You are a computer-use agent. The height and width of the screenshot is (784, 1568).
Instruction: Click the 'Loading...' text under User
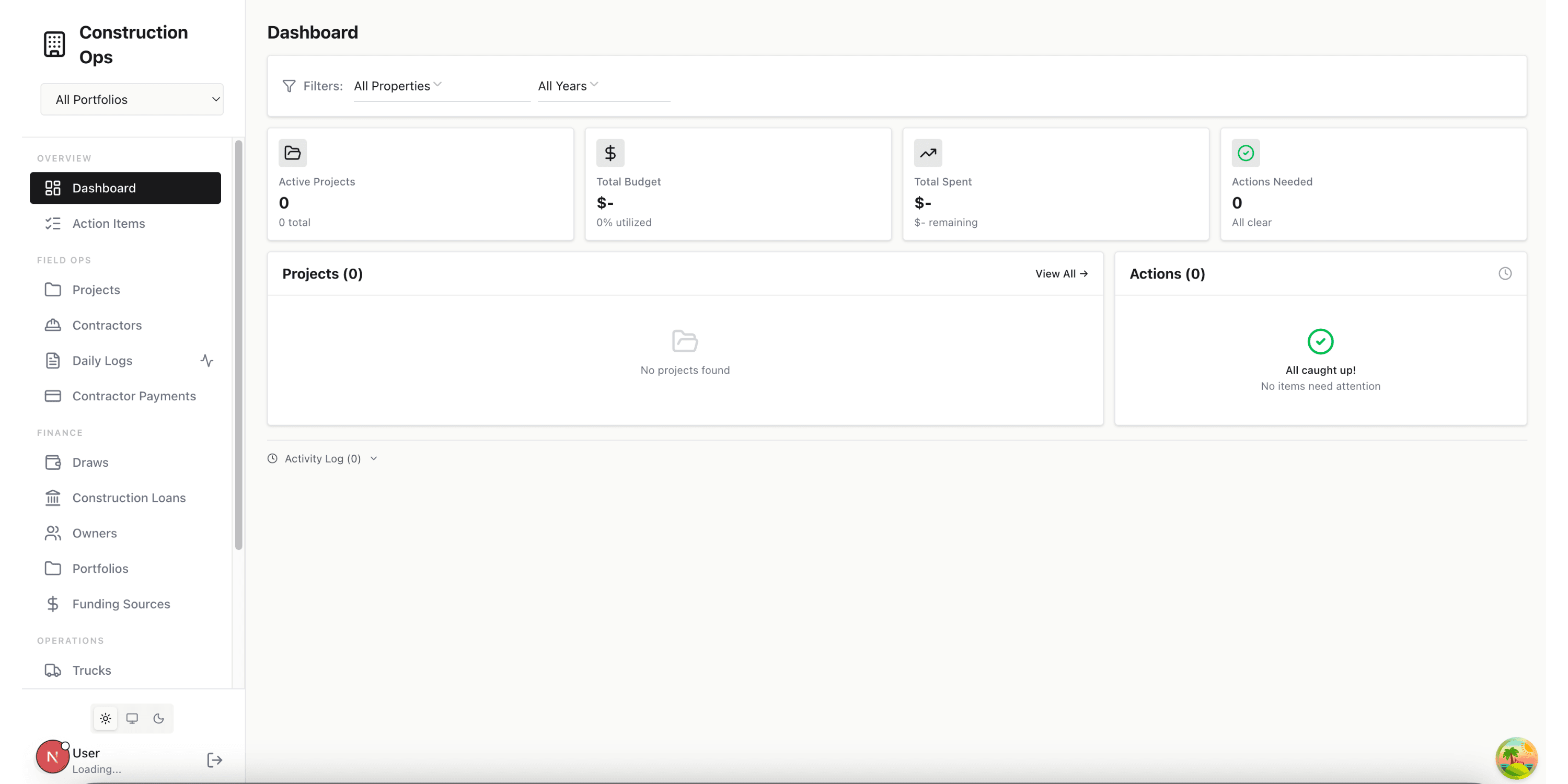pyautogui.click(x=97, y=769)
